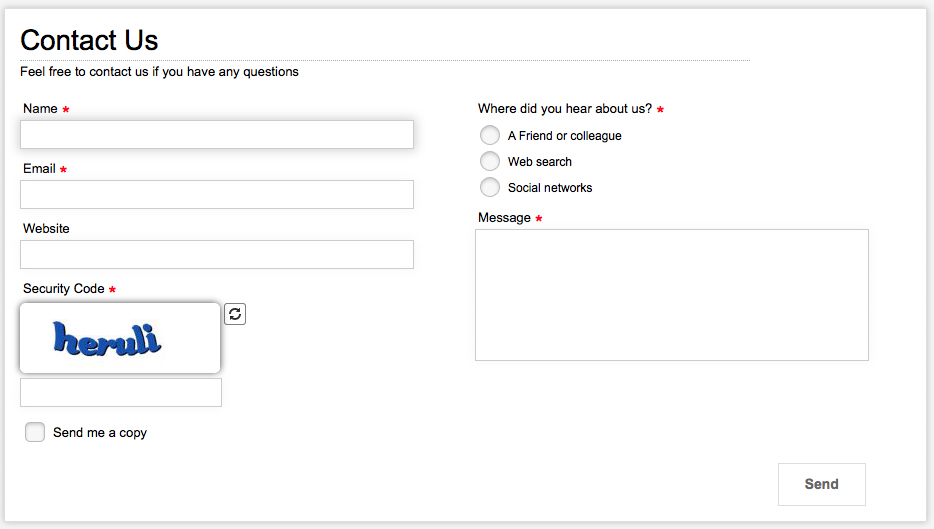Screen dimensions: 934x529
Task: Submit the form with Send button
Action: [821, 484]
